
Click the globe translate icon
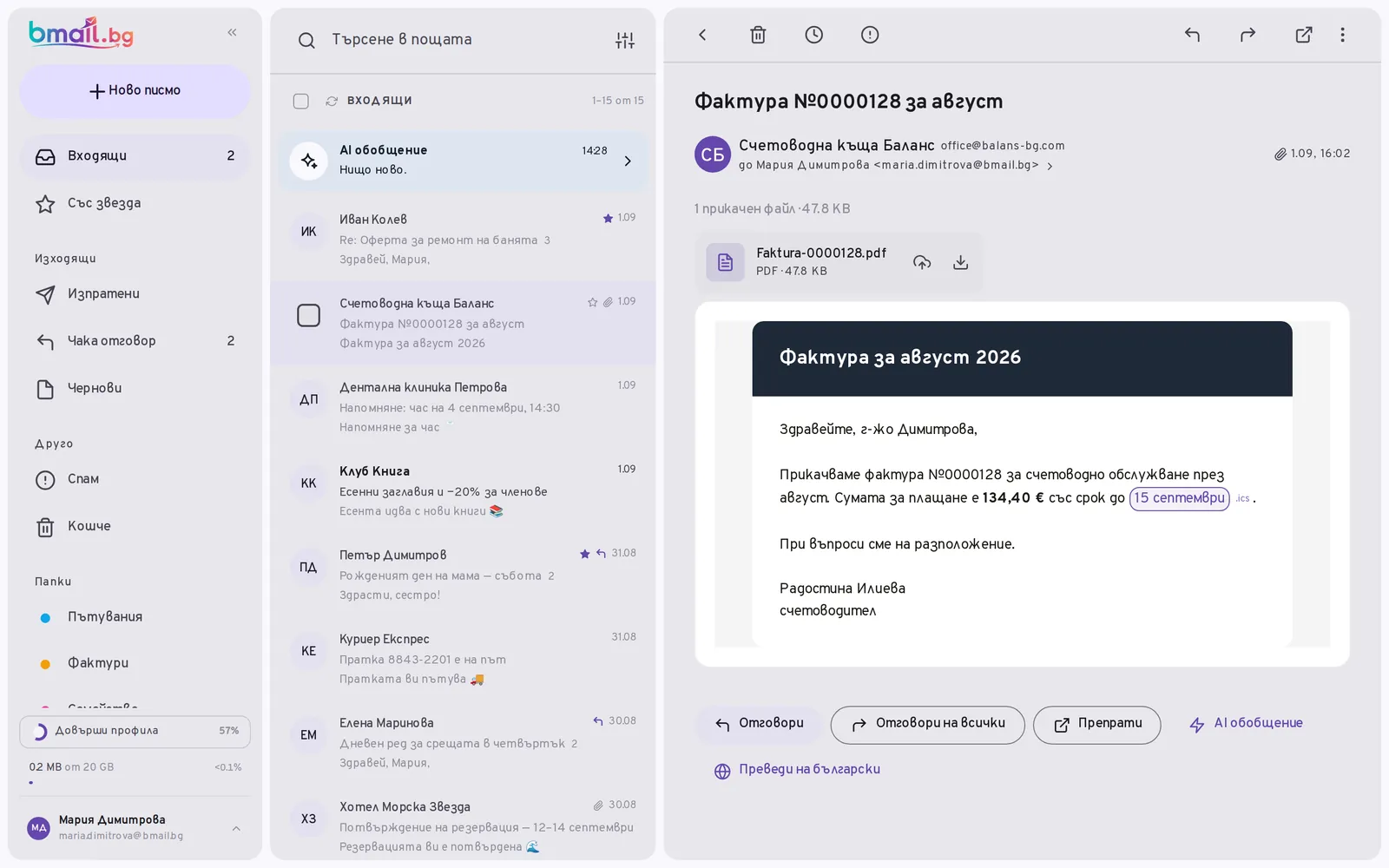coord(722,771)
